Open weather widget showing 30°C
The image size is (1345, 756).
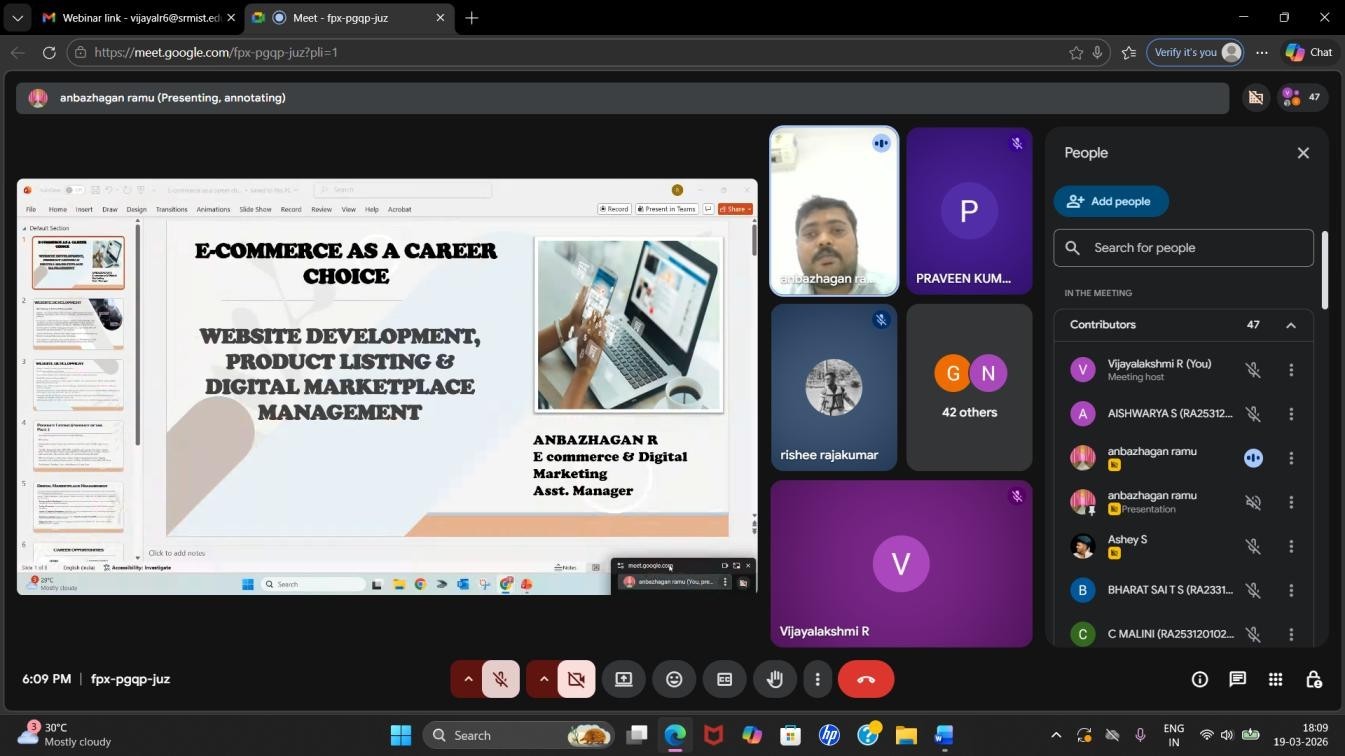(x=65, y=734)
